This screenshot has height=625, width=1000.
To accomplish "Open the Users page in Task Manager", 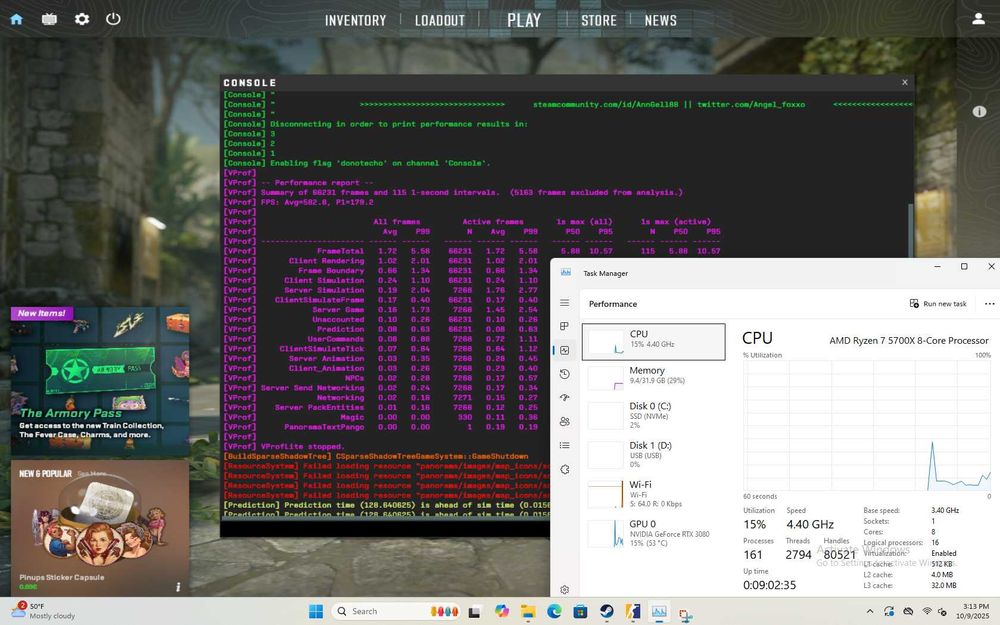I will click(565, 422).
